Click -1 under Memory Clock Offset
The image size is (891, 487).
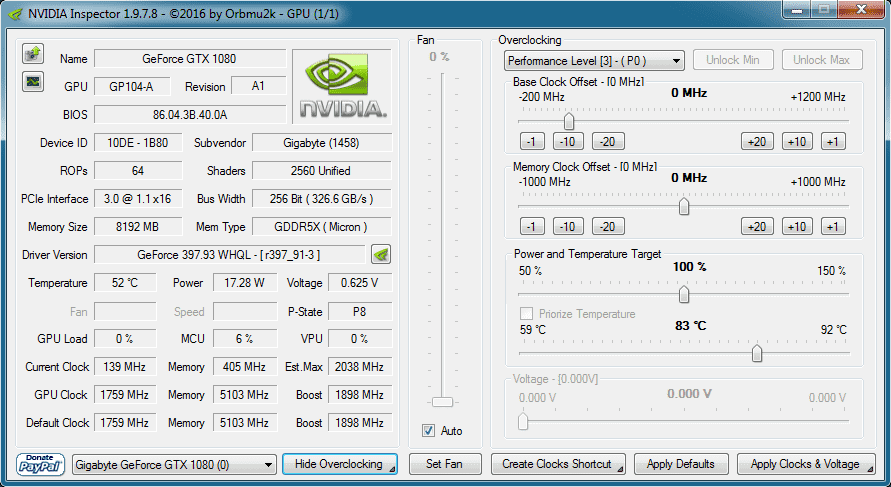pos(532,227)
